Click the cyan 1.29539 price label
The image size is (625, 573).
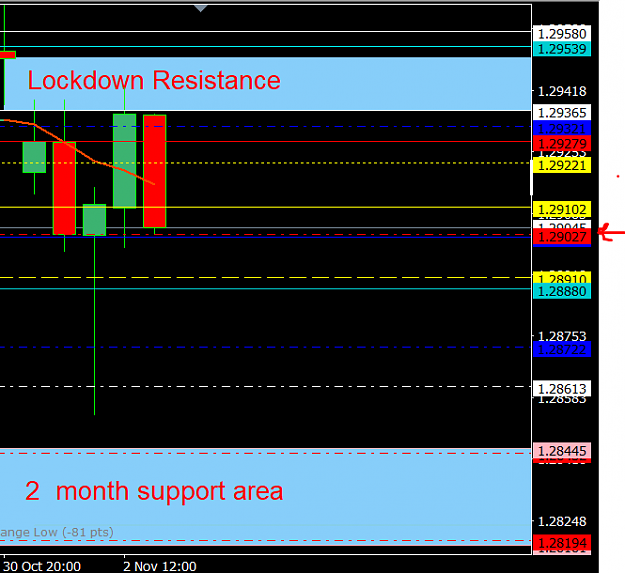pyautogui.click(x=562, y=49)
